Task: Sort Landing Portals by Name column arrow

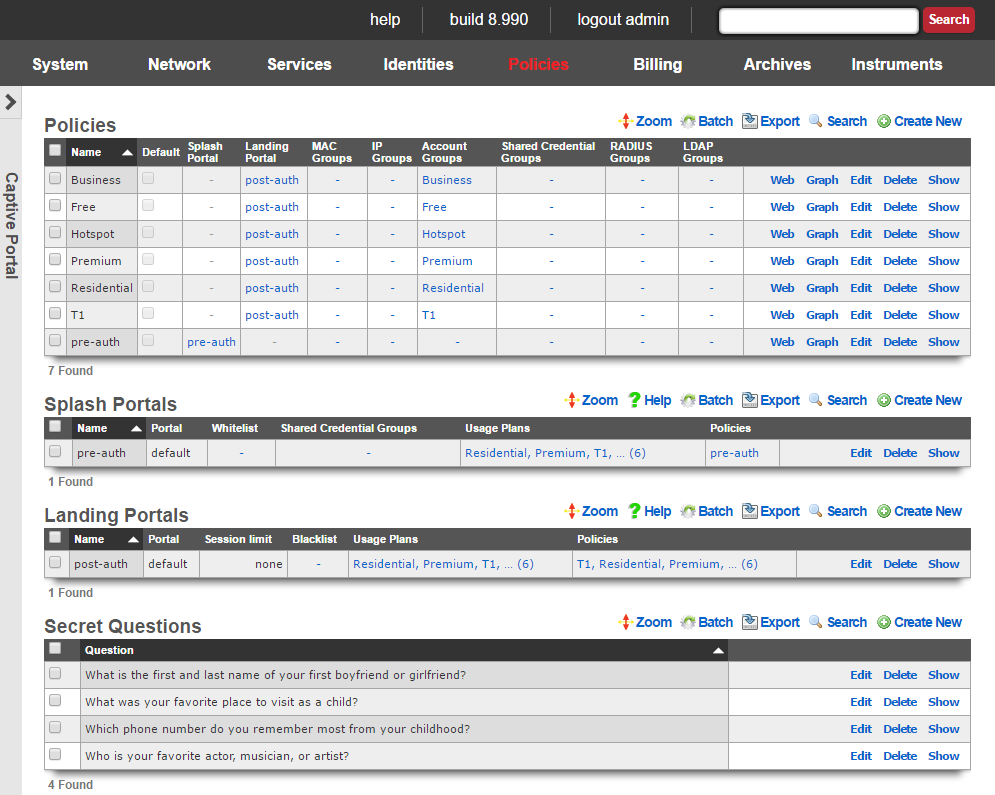Action: (x=133, y=540)
